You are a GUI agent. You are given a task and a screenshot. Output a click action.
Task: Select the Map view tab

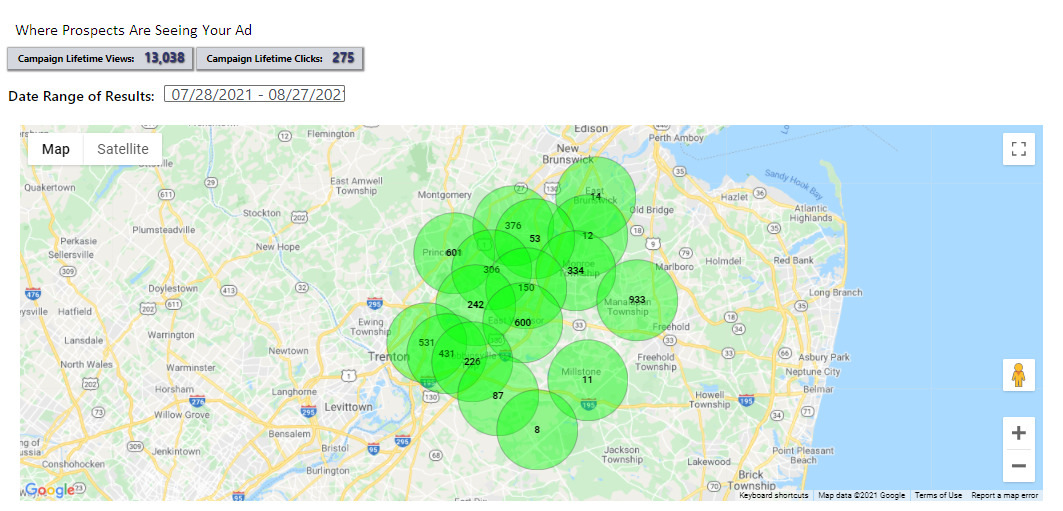[x=56, y=149]
